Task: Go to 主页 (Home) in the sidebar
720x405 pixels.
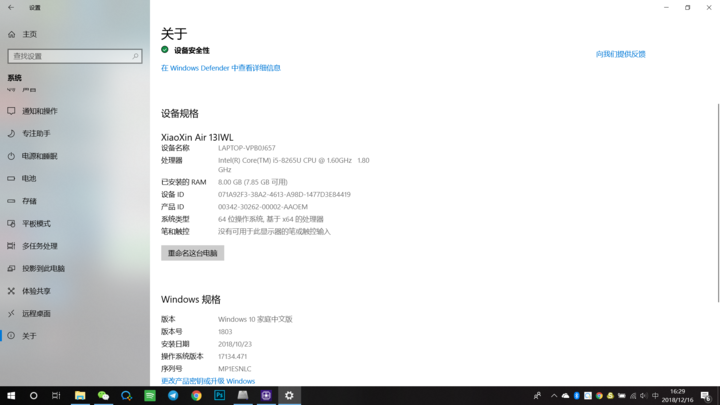Action: tap(29, 34)
